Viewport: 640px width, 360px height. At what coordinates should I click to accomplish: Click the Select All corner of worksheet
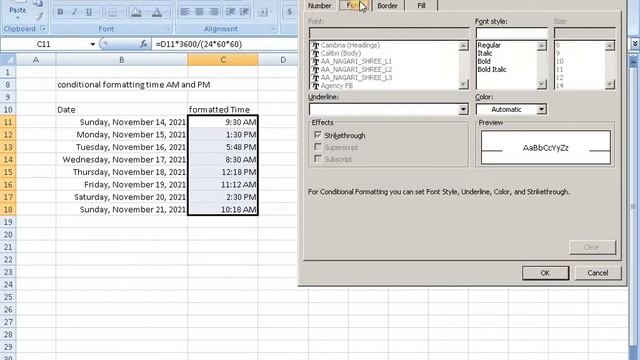coord(8,60)
